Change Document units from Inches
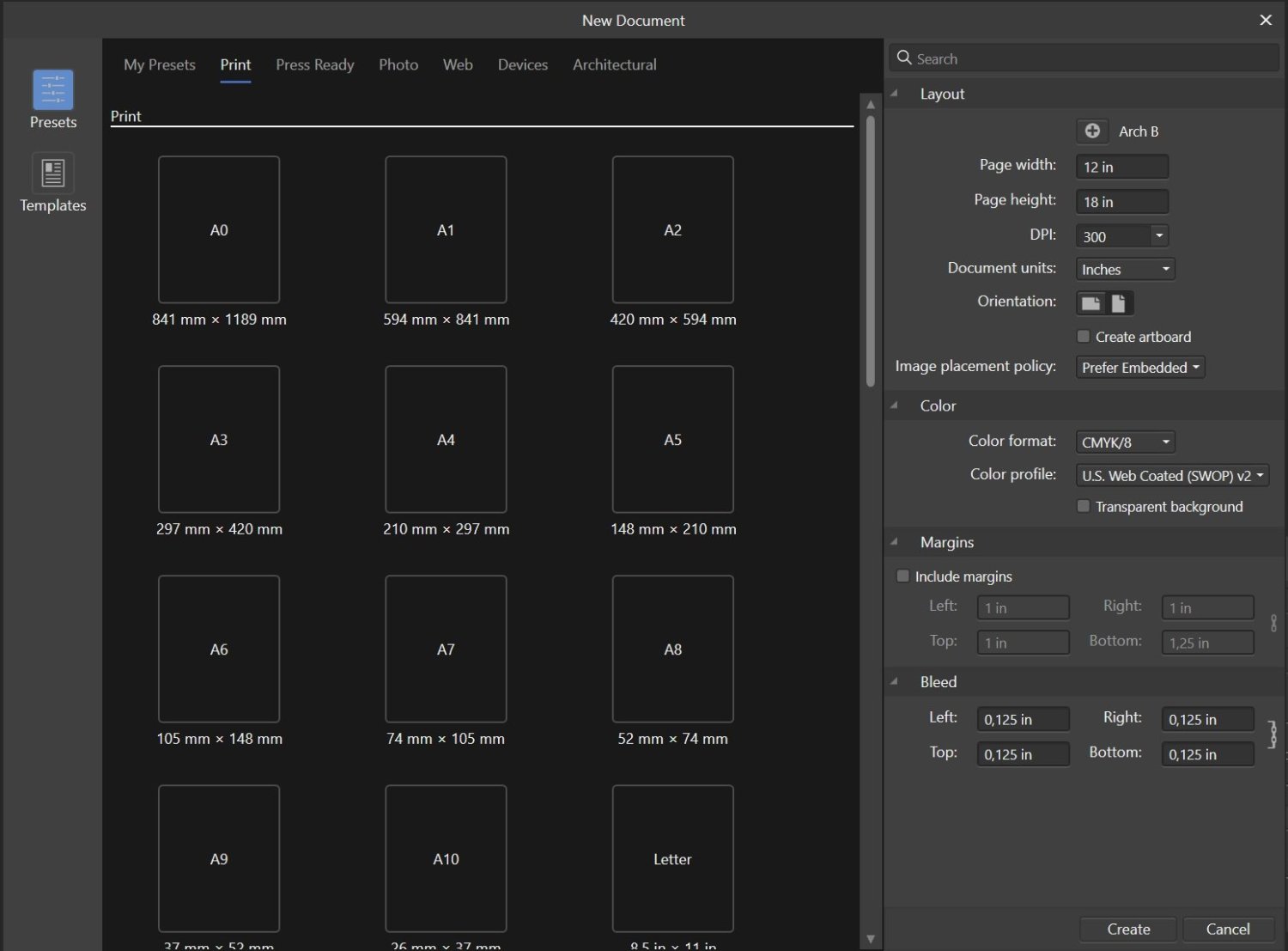1288x951 pixels. [1124, 268]
